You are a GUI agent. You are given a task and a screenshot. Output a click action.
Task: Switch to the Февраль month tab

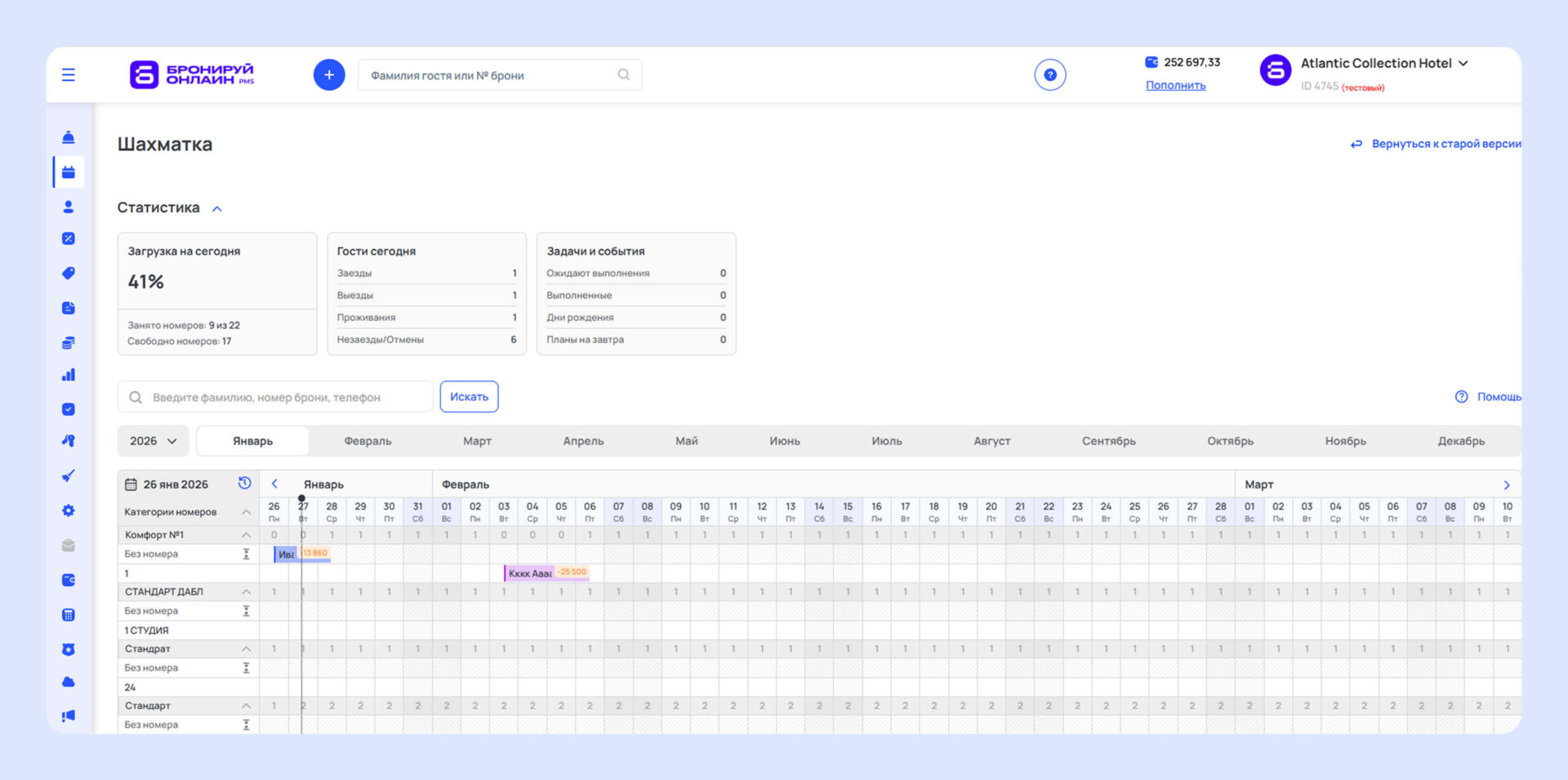pyautogui.click(x=367, y=441)
